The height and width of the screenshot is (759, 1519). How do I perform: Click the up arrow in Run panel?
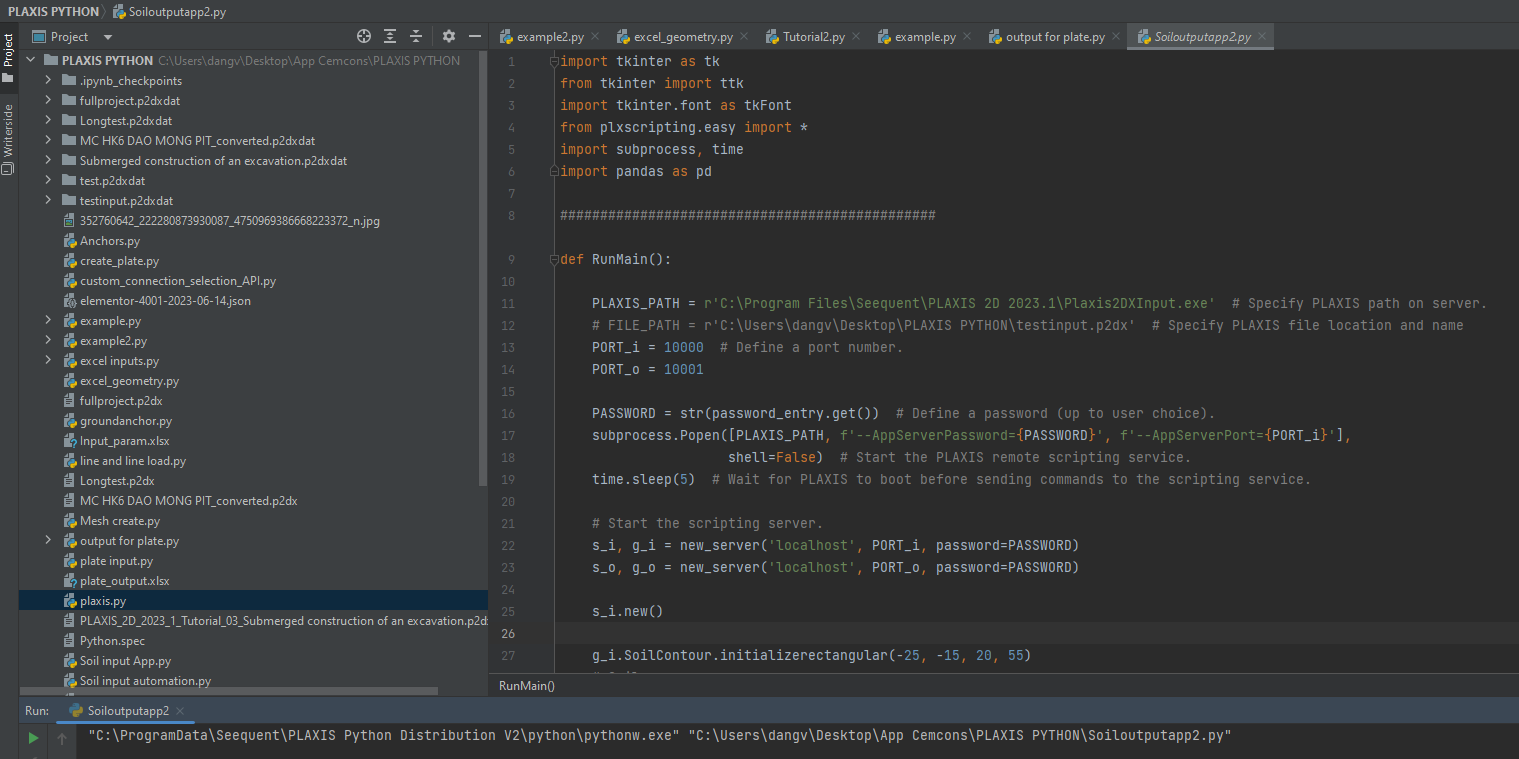click(x=62, y=739)
